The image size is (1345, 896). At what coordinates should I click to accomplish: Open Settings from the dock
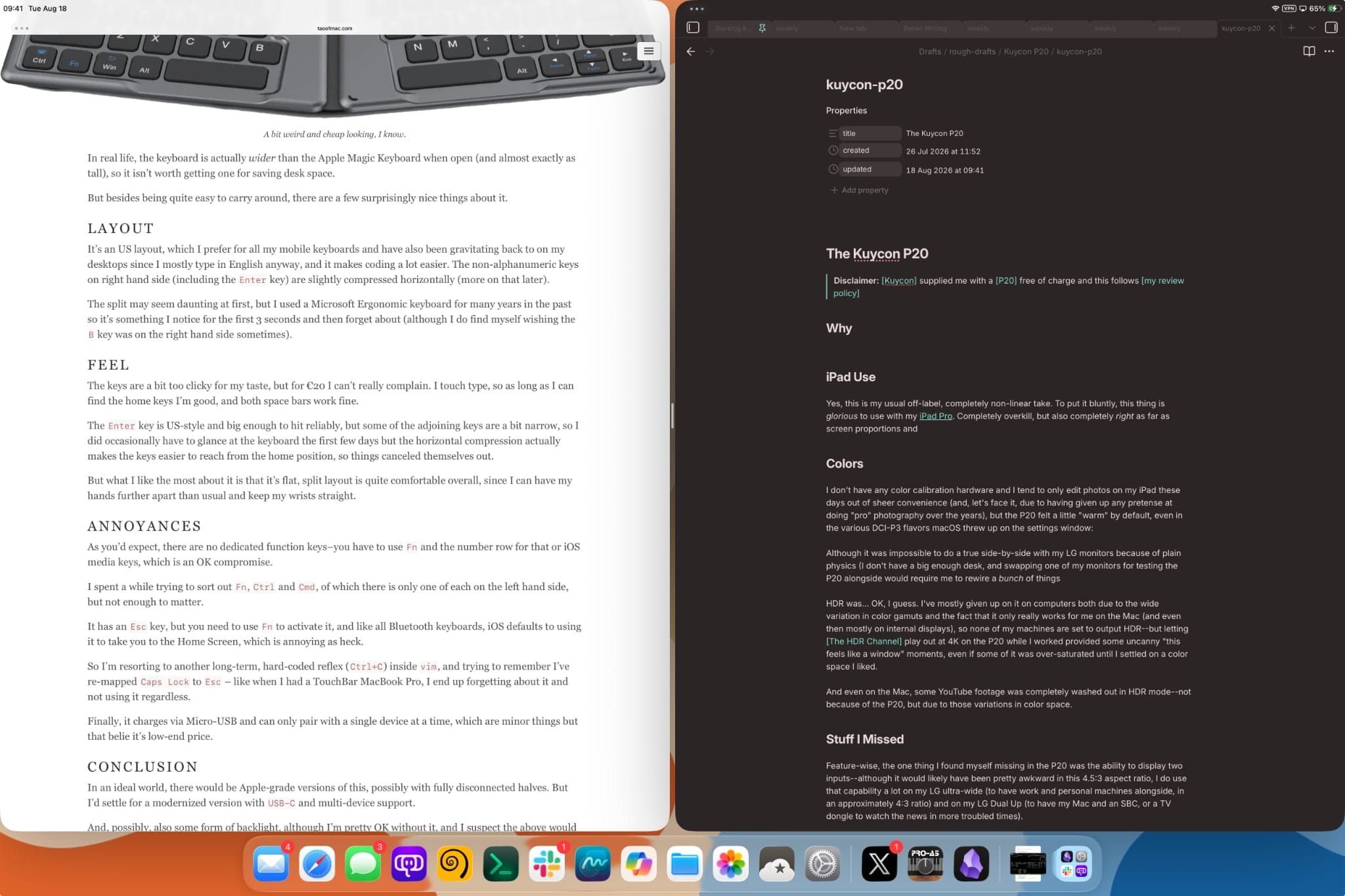point(822,863)
